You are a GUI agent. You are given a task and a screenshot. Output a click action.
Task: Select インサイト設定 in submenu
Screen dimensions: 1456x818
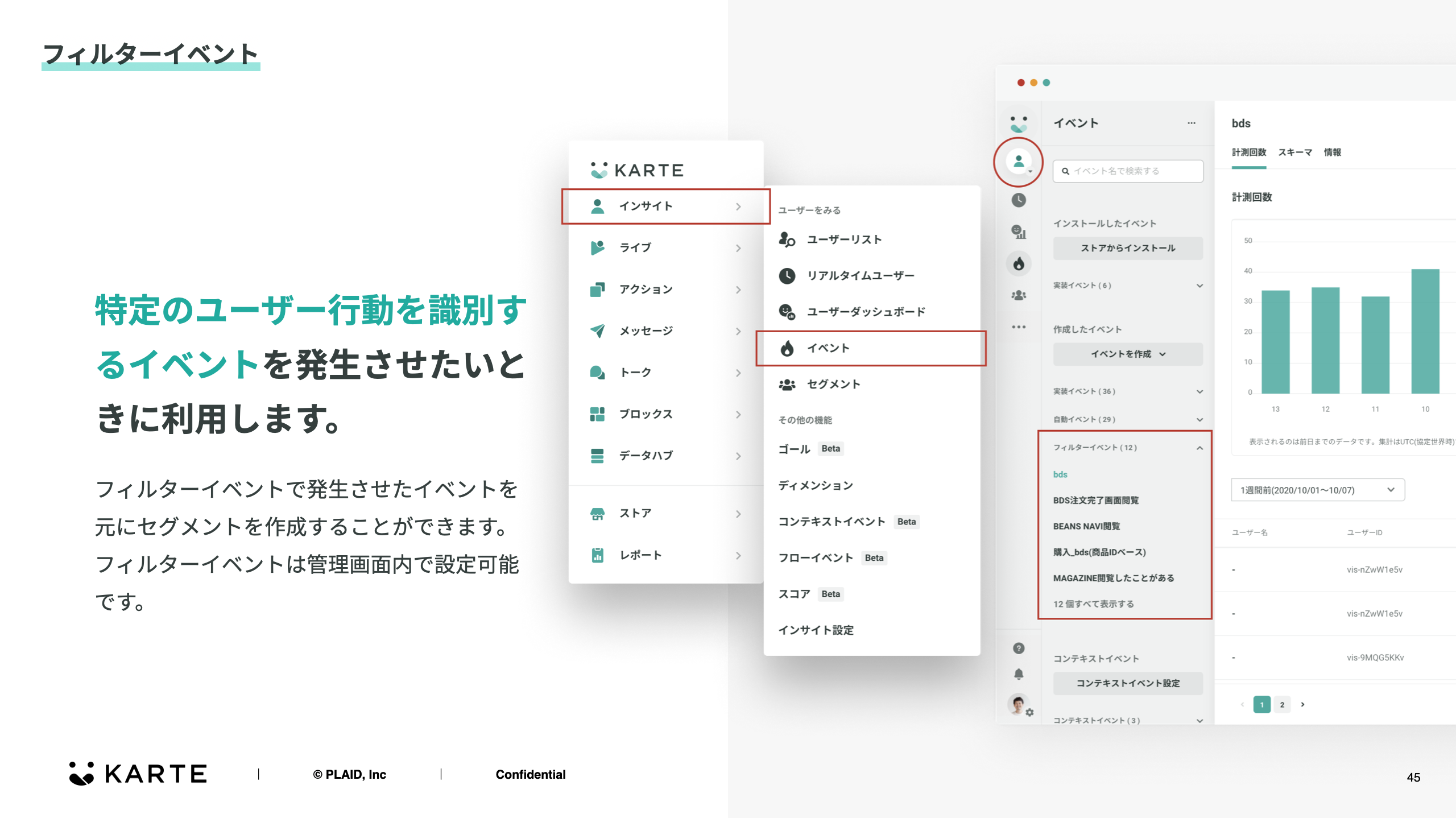(816, 630)
